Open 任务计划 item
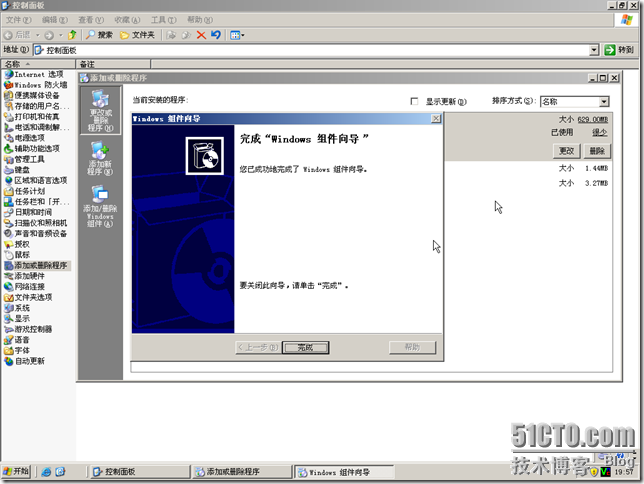644x484 pixels. [x=25, y=191]
